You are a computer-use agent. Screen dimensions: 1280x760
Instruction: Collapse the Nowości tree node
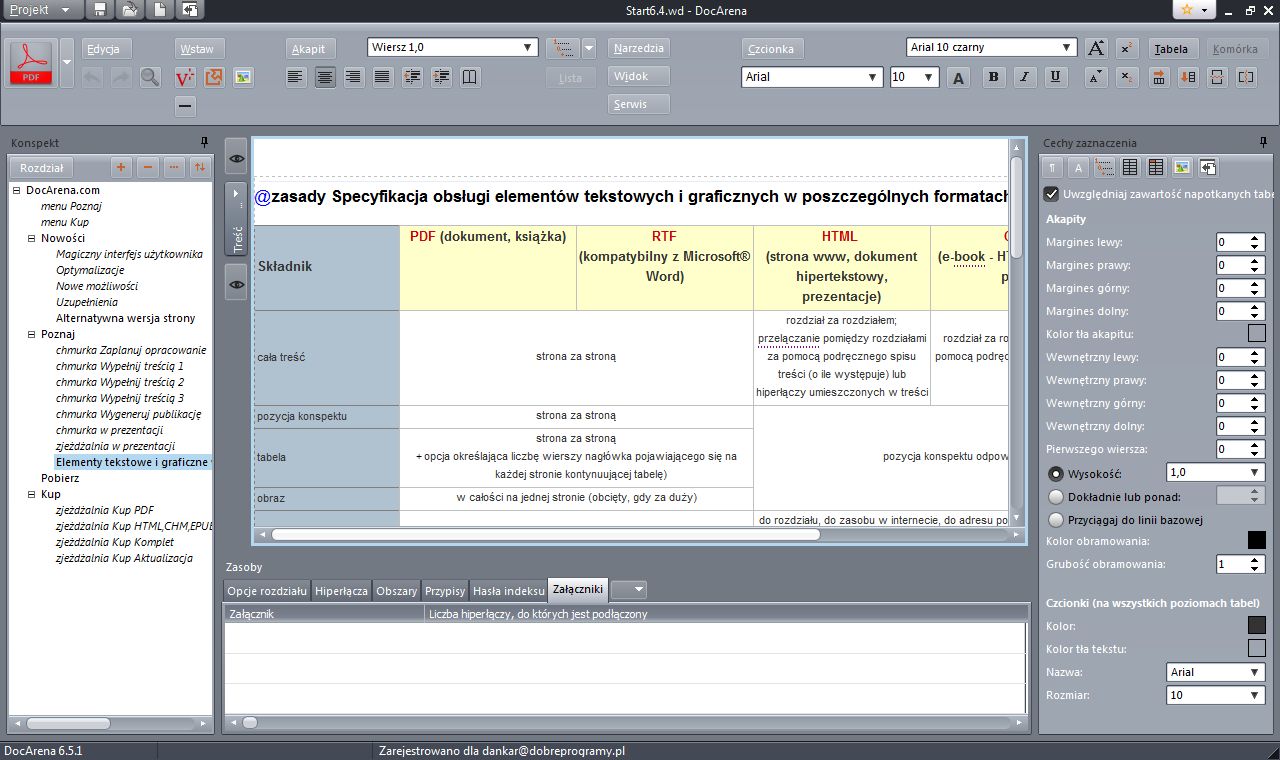click(32, 238)
